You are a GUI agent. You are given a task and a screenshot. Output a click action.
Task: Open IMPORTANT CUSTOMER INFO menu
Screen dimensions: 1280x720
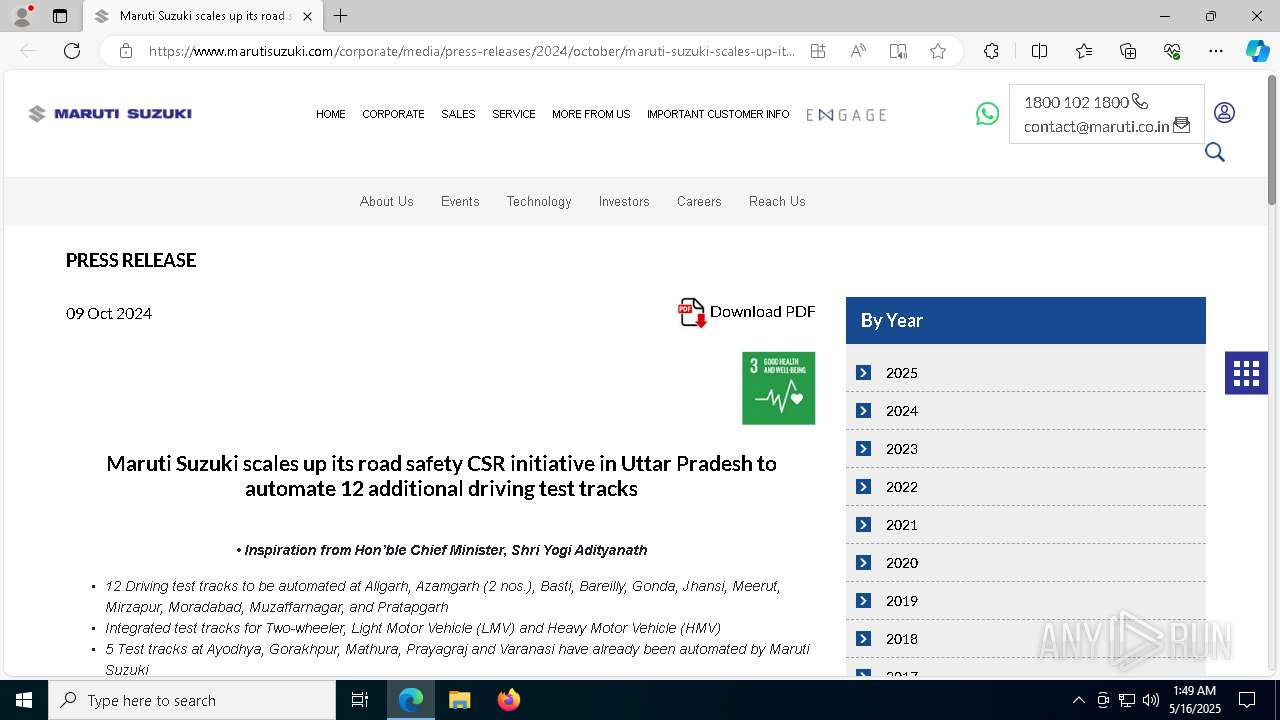pyautogui.click(x=718, y=114)
